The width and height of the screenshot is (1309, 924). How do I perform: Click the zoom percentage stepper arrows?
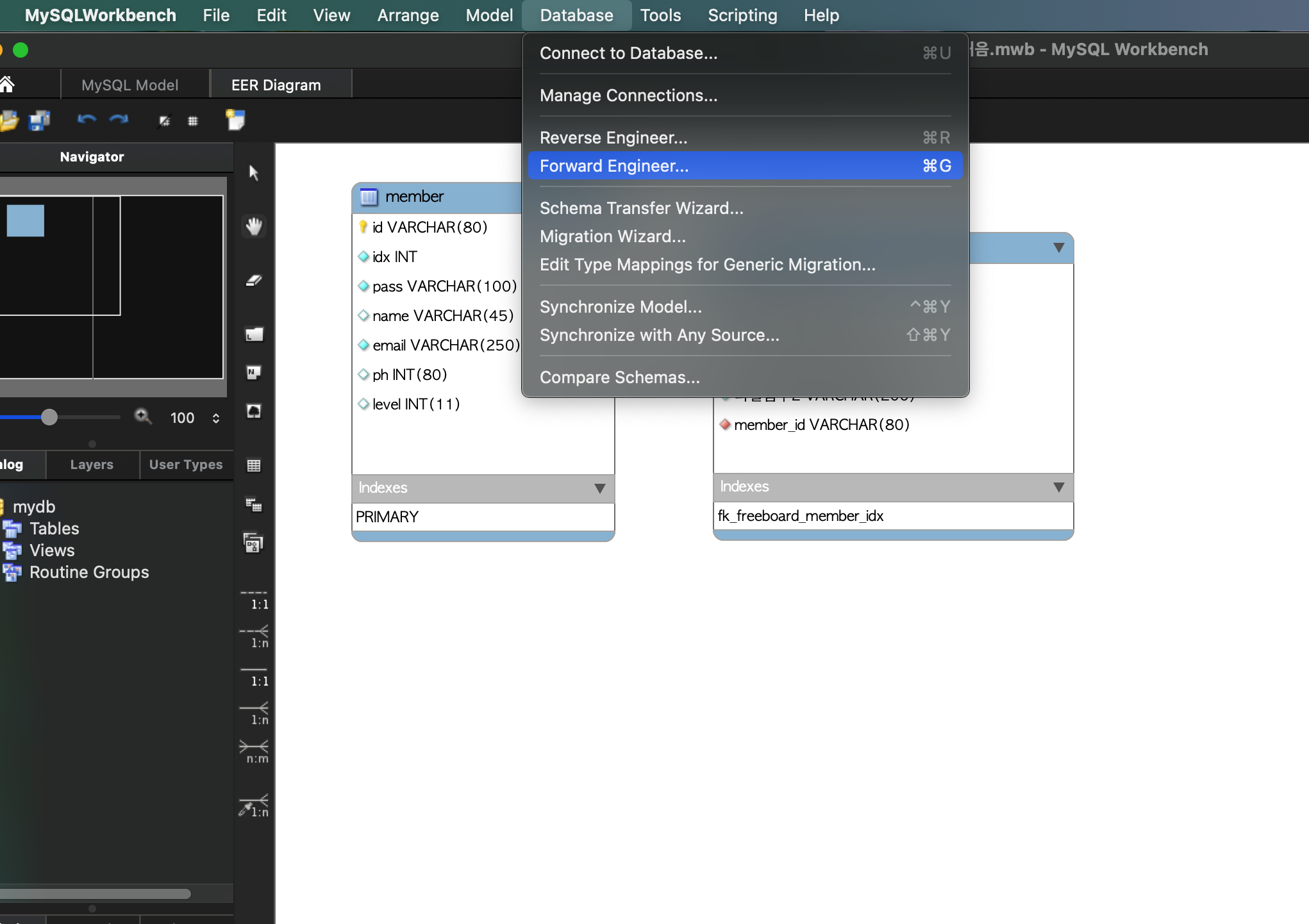(216, 418)
